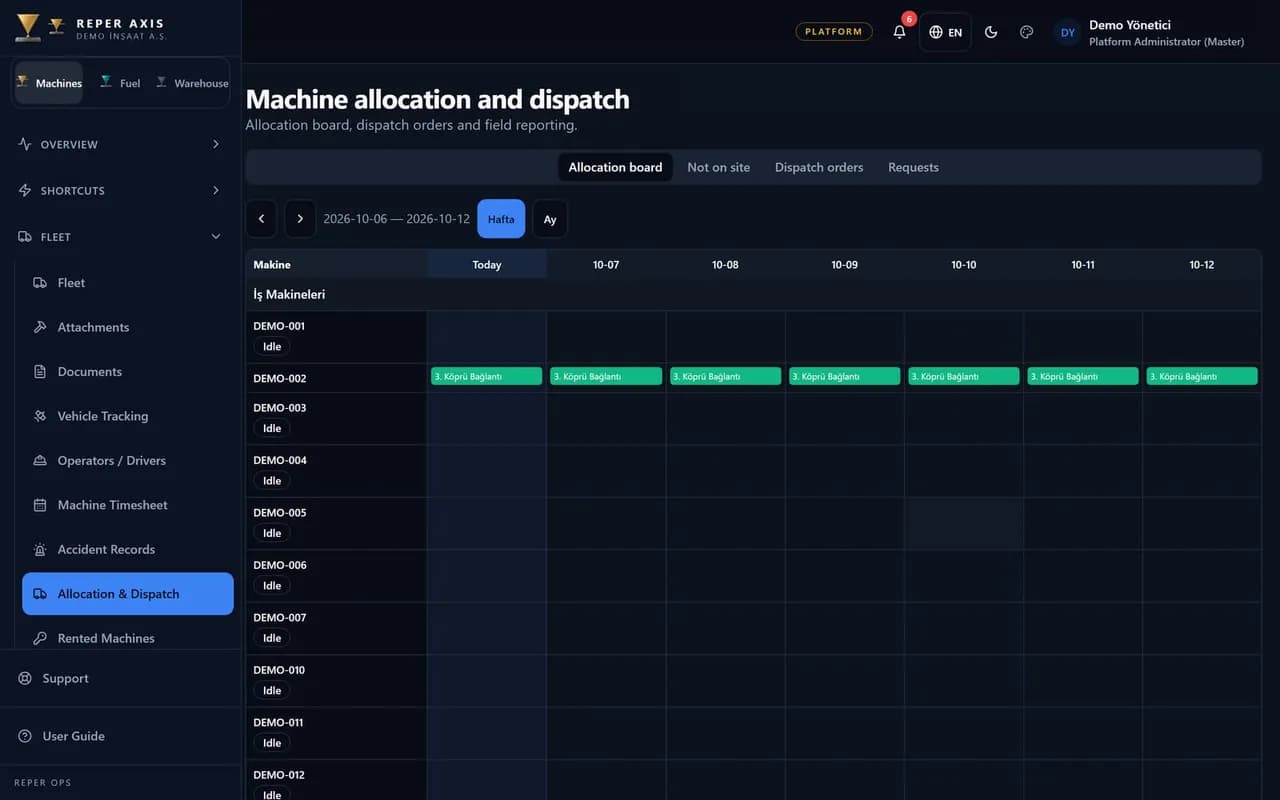The image size is (1280, 800).
Task: Click the DEMO-007 machine name
Action: (279, 617)
